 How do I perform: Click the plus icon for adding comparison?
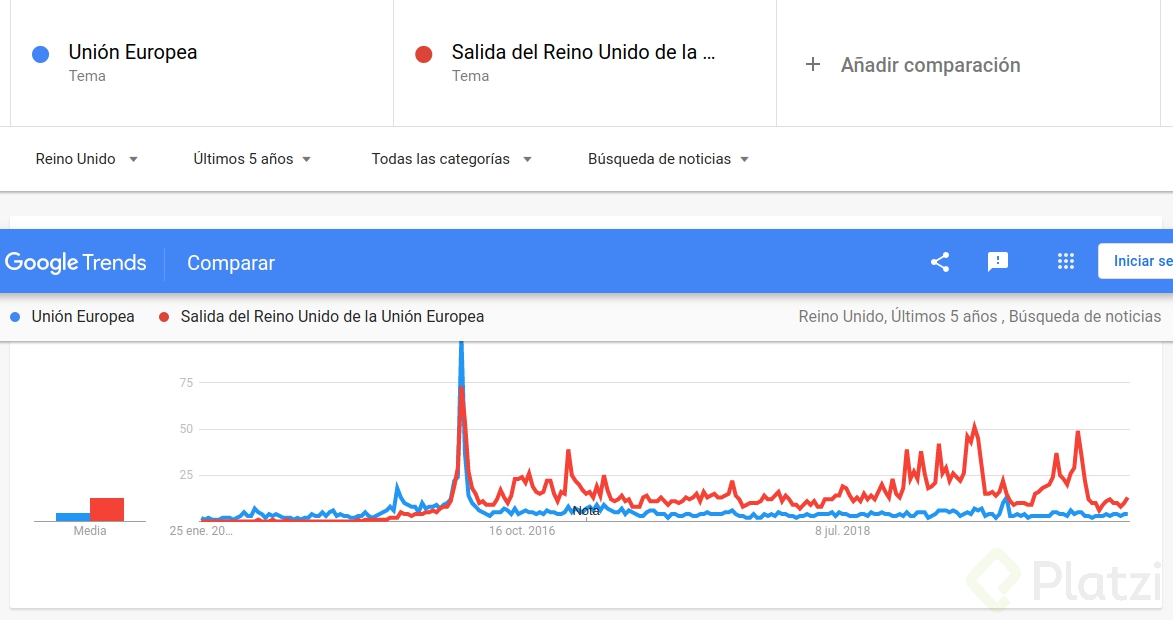(x=813, y=65)
